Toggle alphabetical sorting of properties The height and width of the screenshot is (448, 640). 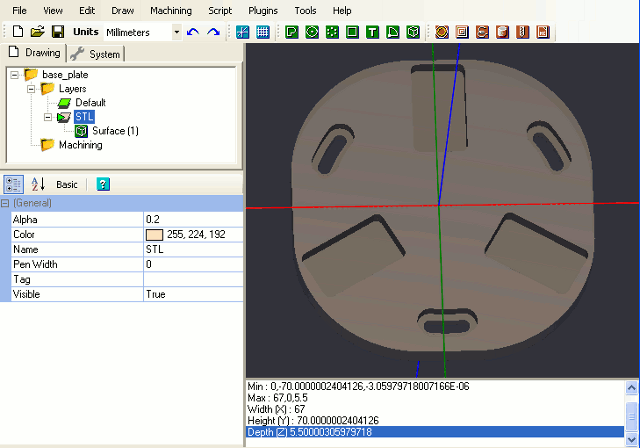click(38, 184)
